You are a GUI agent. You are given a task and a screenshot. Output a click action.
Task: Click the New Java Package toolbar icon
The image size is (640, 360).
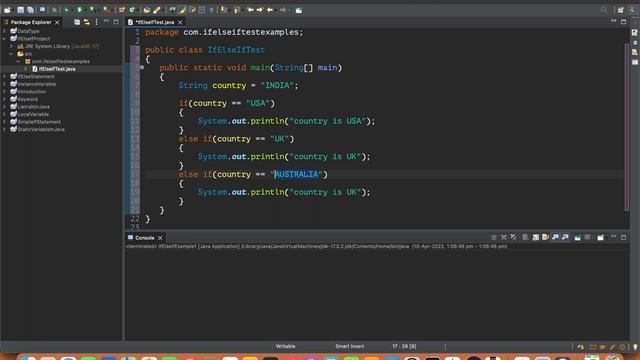pyautogui.click(x=122, y=10)
